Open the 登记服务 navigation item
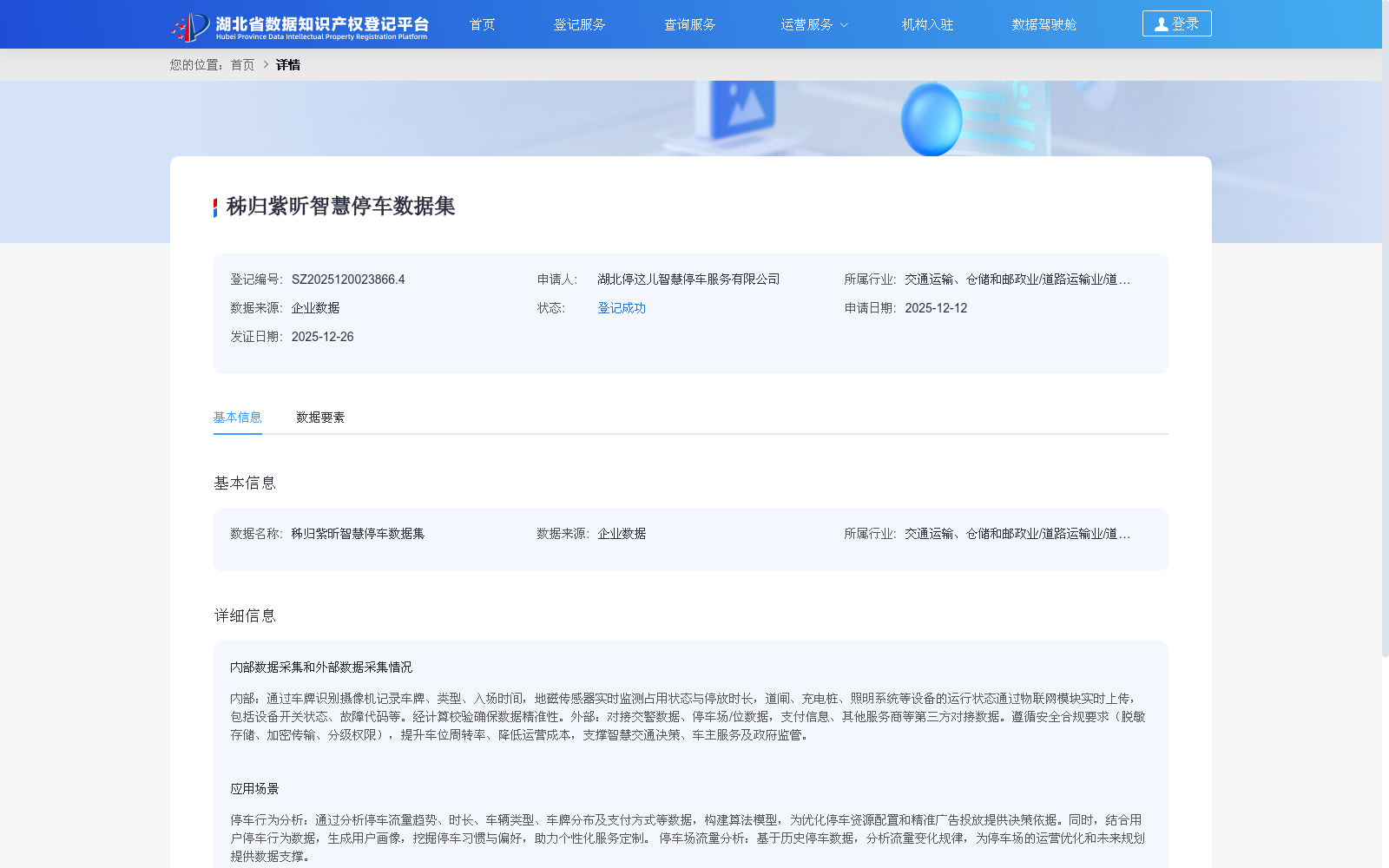Viewport: 1389px width, 868px height. 579,24
